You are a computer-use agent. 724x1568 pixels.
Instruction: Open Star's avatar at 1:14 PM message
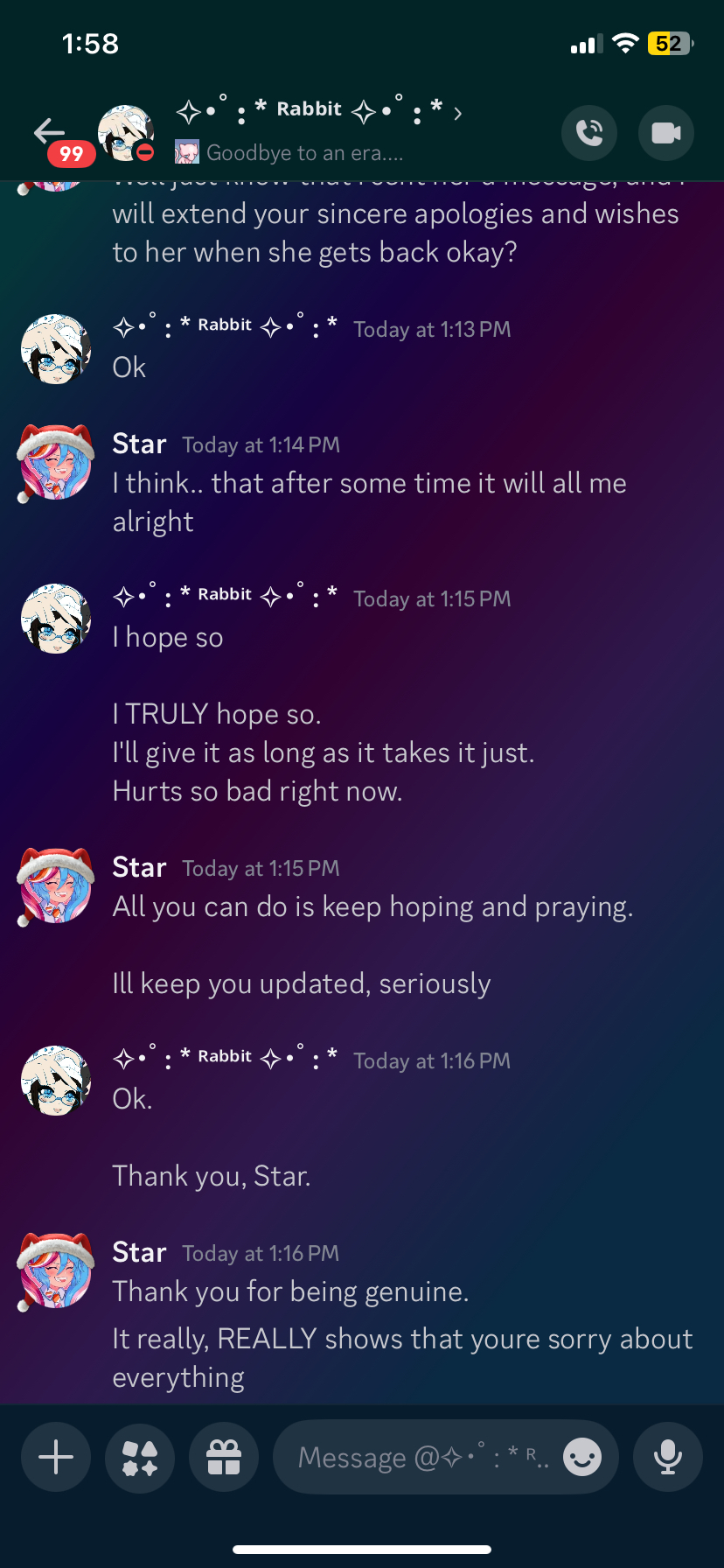coord(56,463)
